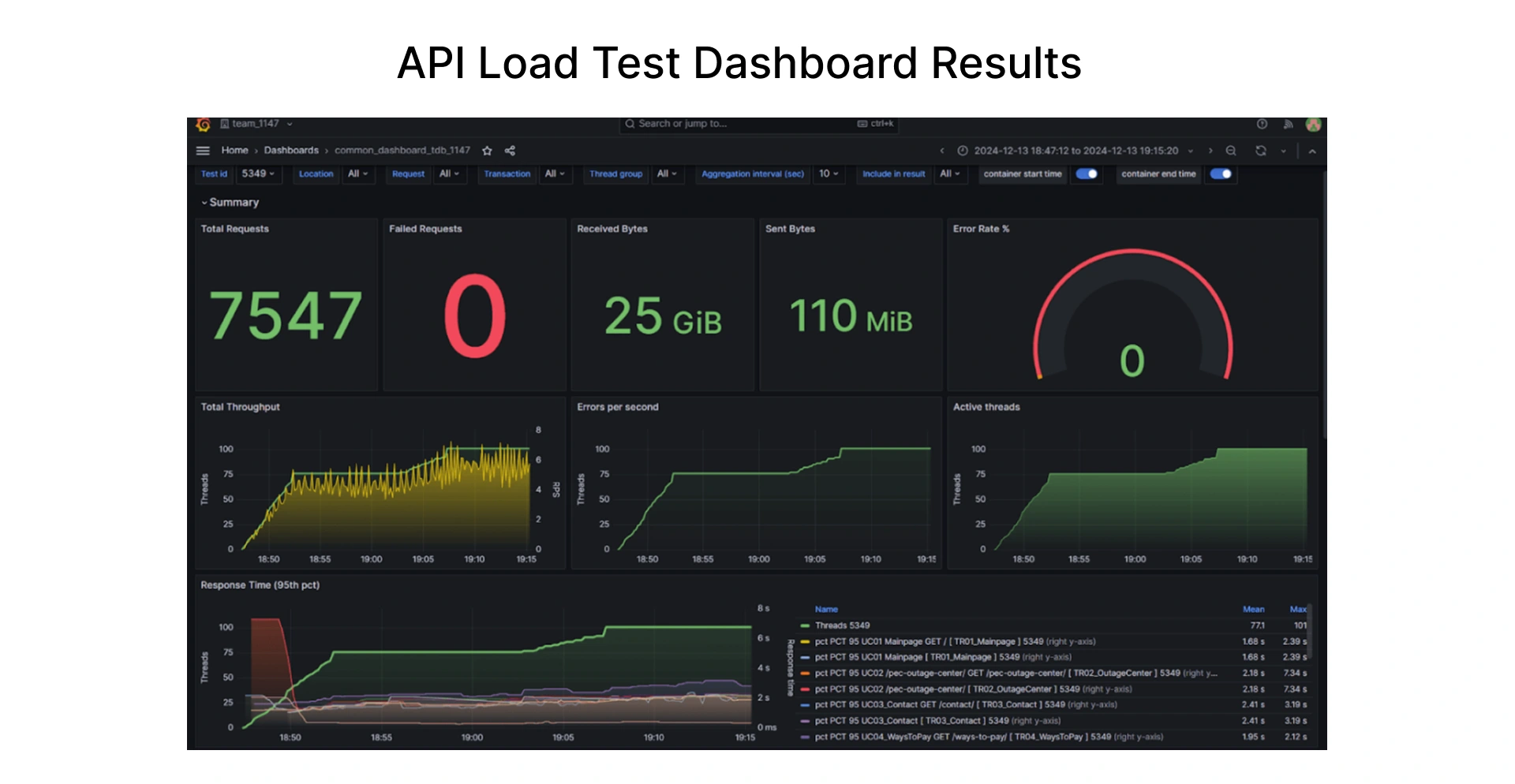Go to Home breadcrumb

click(x=234, y=151)
